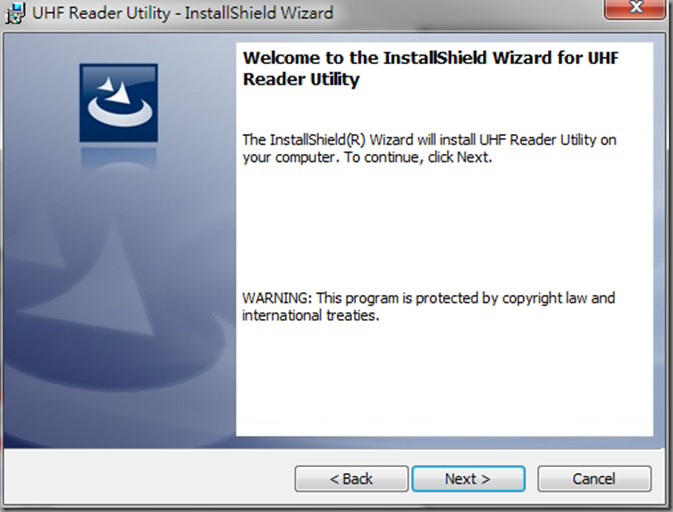Click the 'Welcome to the InstallShield Wizard' heading

pyautogui.click(x=431, y=58)
